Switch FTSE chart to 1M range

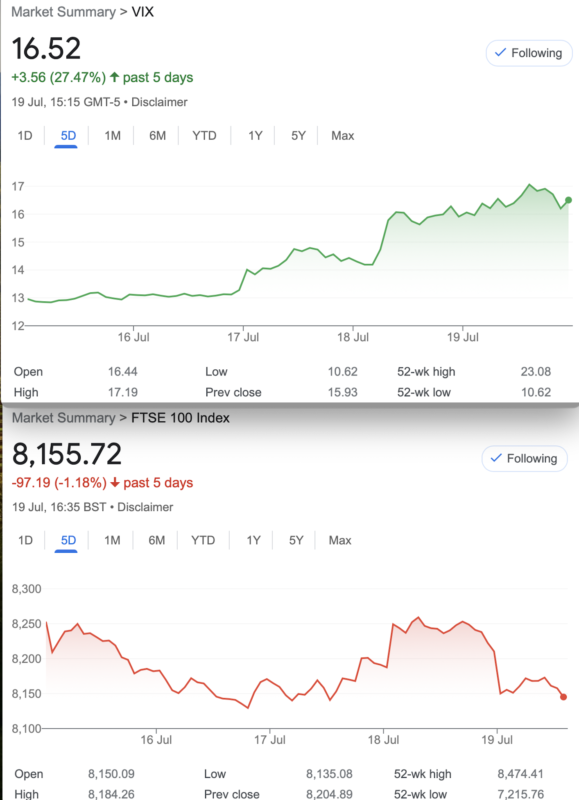coord(112,540)
